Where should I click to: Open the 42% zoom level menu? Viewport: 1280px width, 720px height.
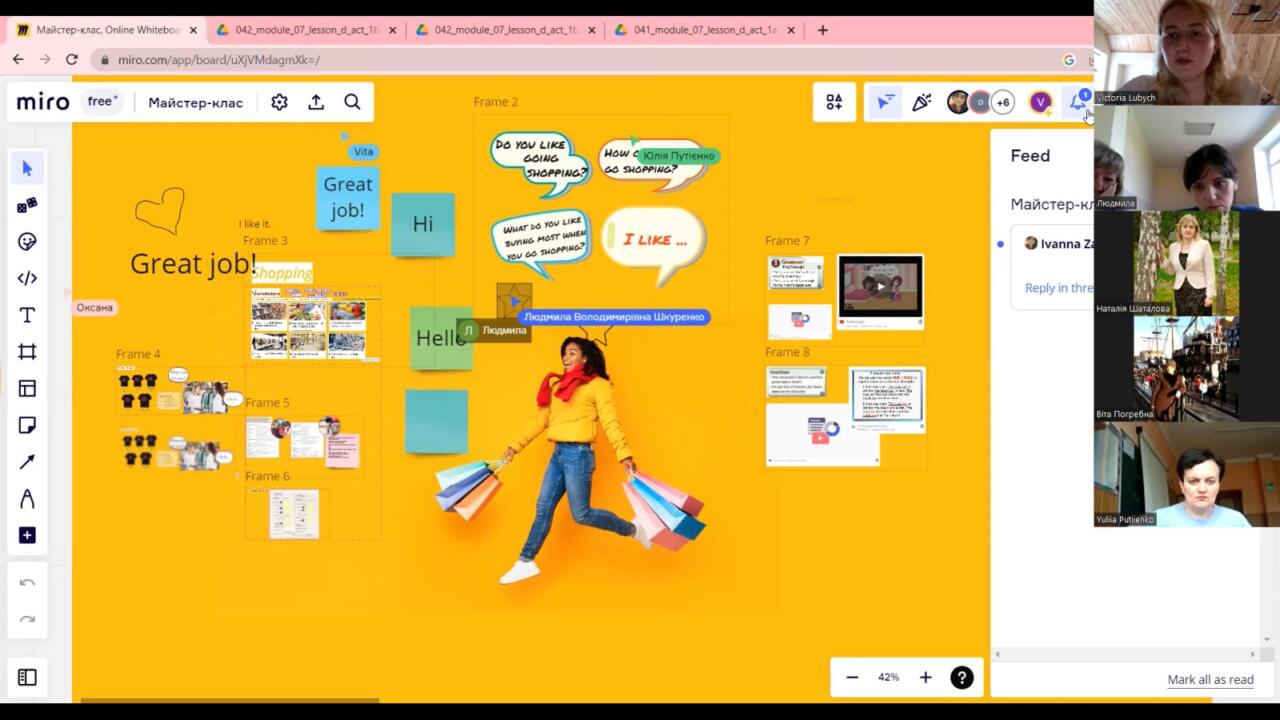(888, 677)
